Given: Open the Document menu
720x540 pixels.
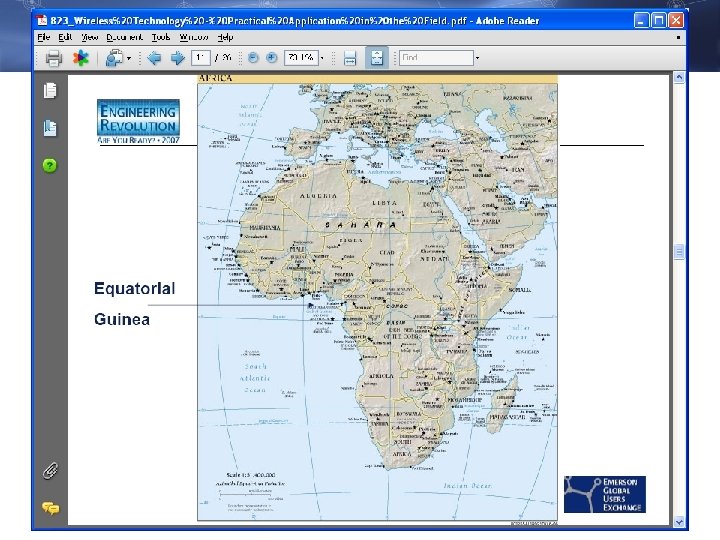Looking at the screenshot, I should click(124, 37).
